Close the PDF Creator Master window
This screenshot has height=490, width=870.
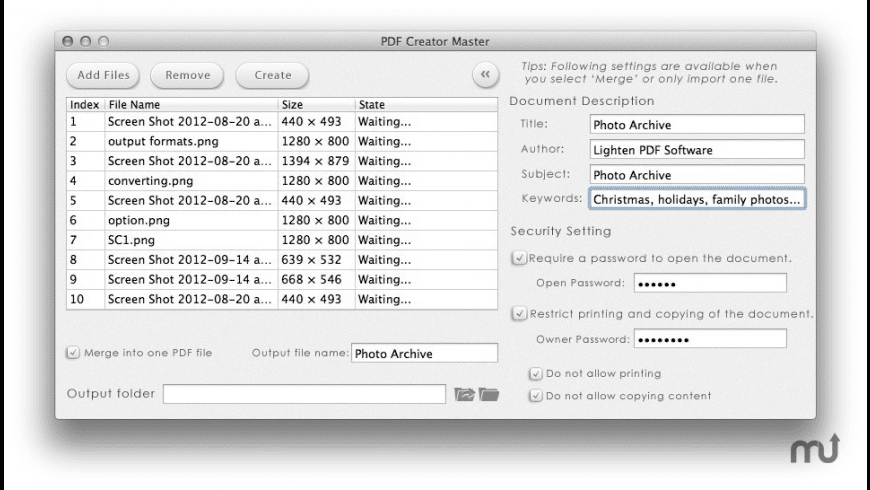point(68,41)
